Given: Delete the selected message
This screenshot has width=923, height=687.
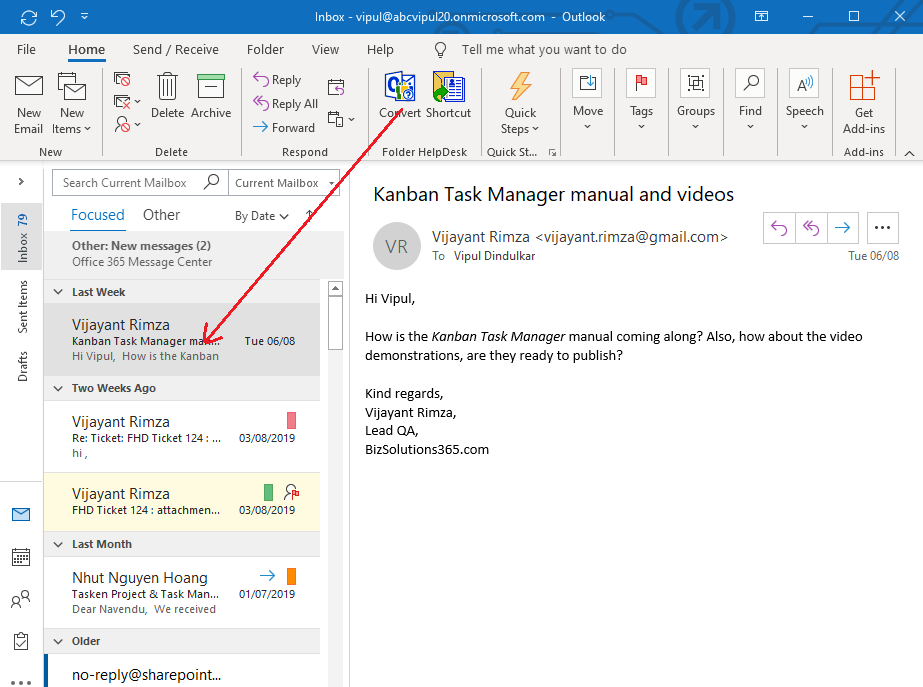Looking at the screenshot, I should [x=168, y=96].
